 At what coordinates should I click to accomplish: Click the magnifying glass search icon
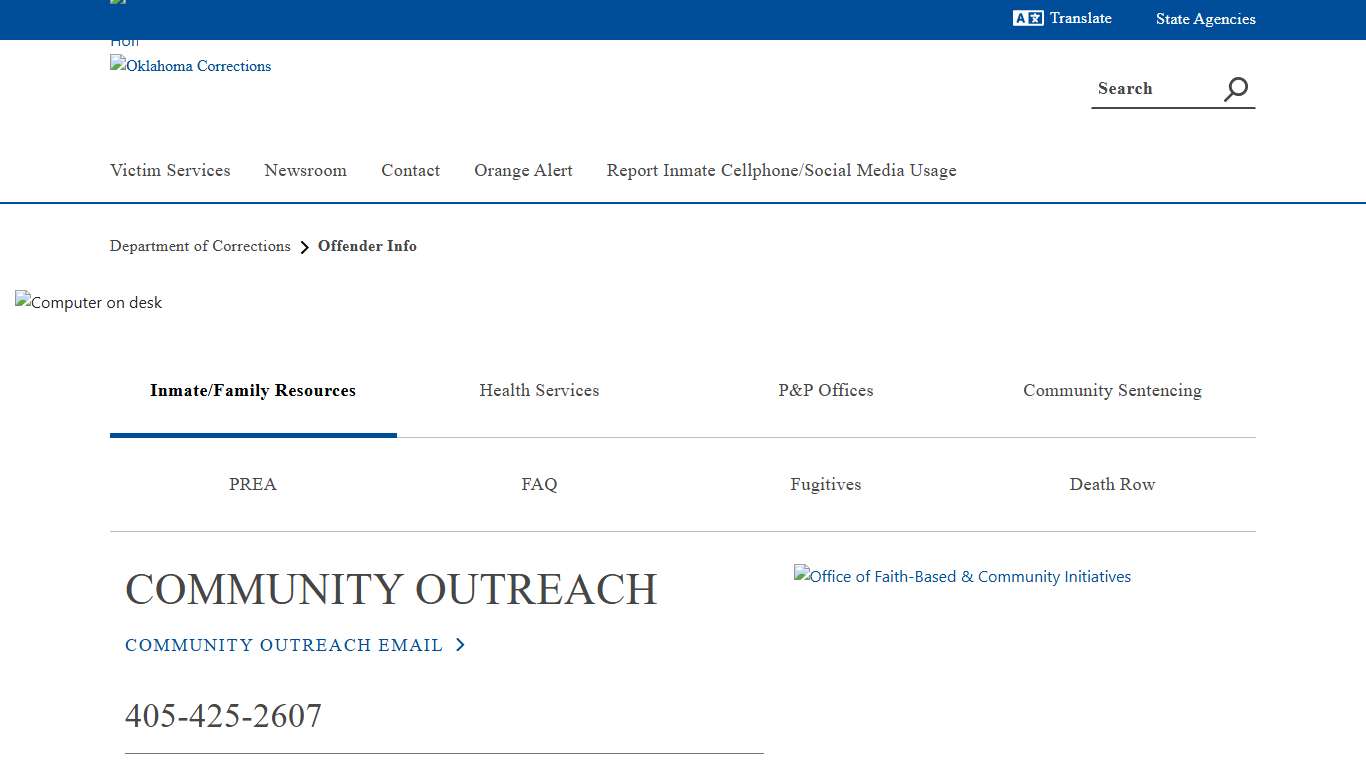(1236, 89)
